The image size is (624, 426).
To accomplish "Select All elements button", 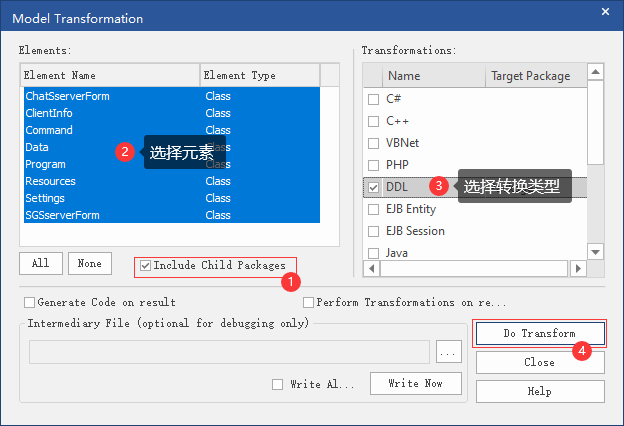I will click(x=41, y=263).
